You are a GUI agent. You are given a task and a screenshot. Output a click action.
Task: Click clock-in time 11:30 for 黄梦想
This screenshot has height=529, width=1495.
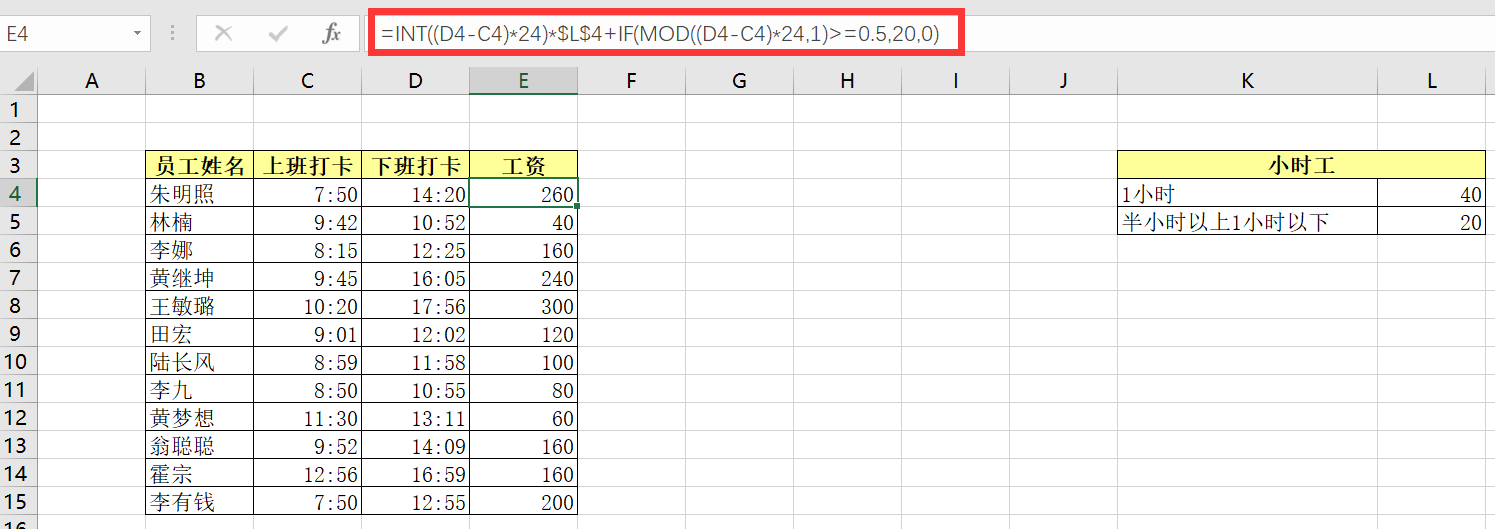point(308,417)
